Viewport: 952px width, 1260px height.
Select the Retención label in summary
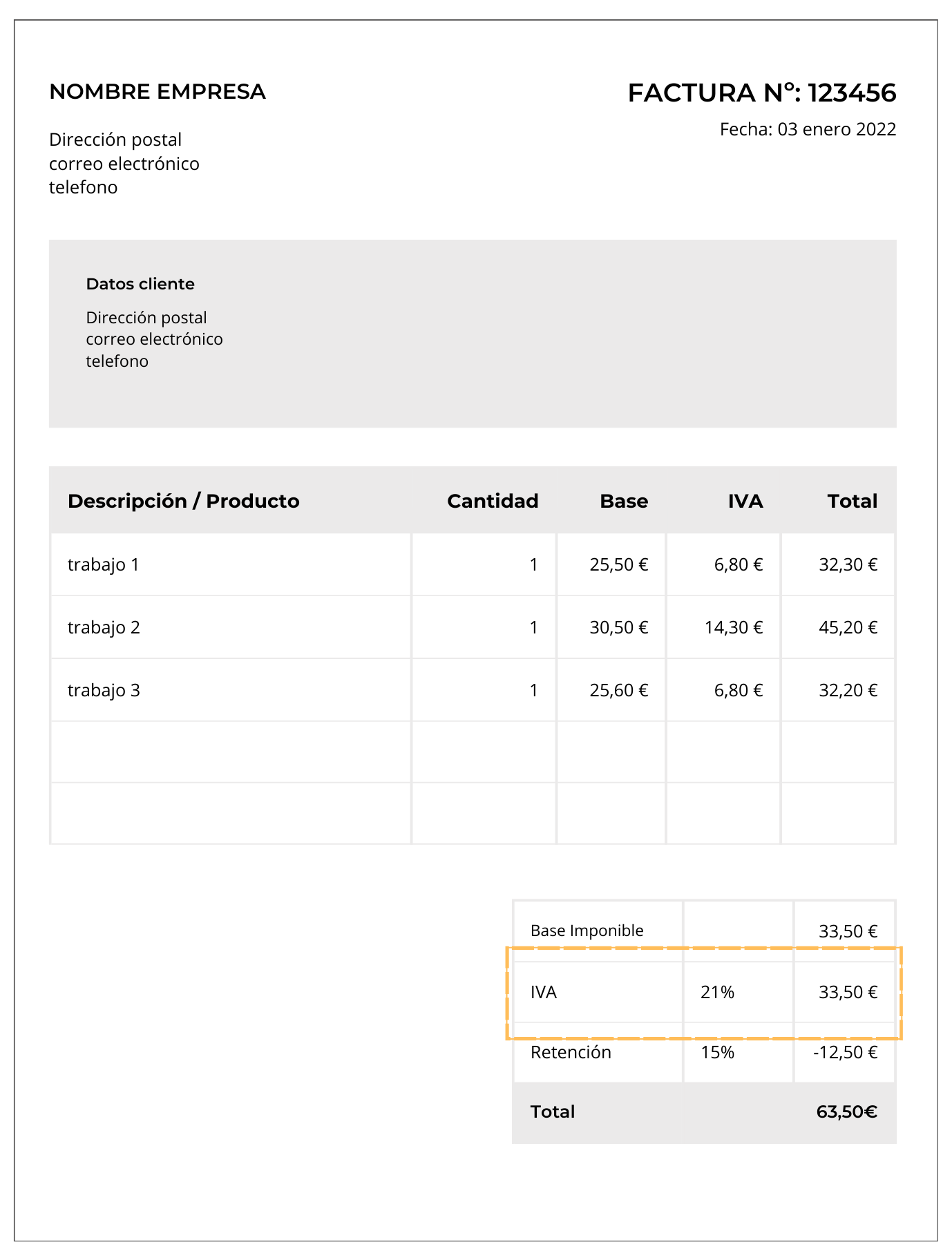click(571, 1053)
